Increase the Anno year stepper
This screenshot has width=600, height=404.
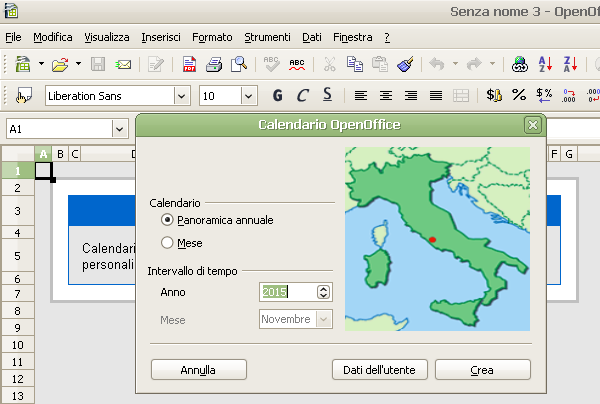pos(323,288)
